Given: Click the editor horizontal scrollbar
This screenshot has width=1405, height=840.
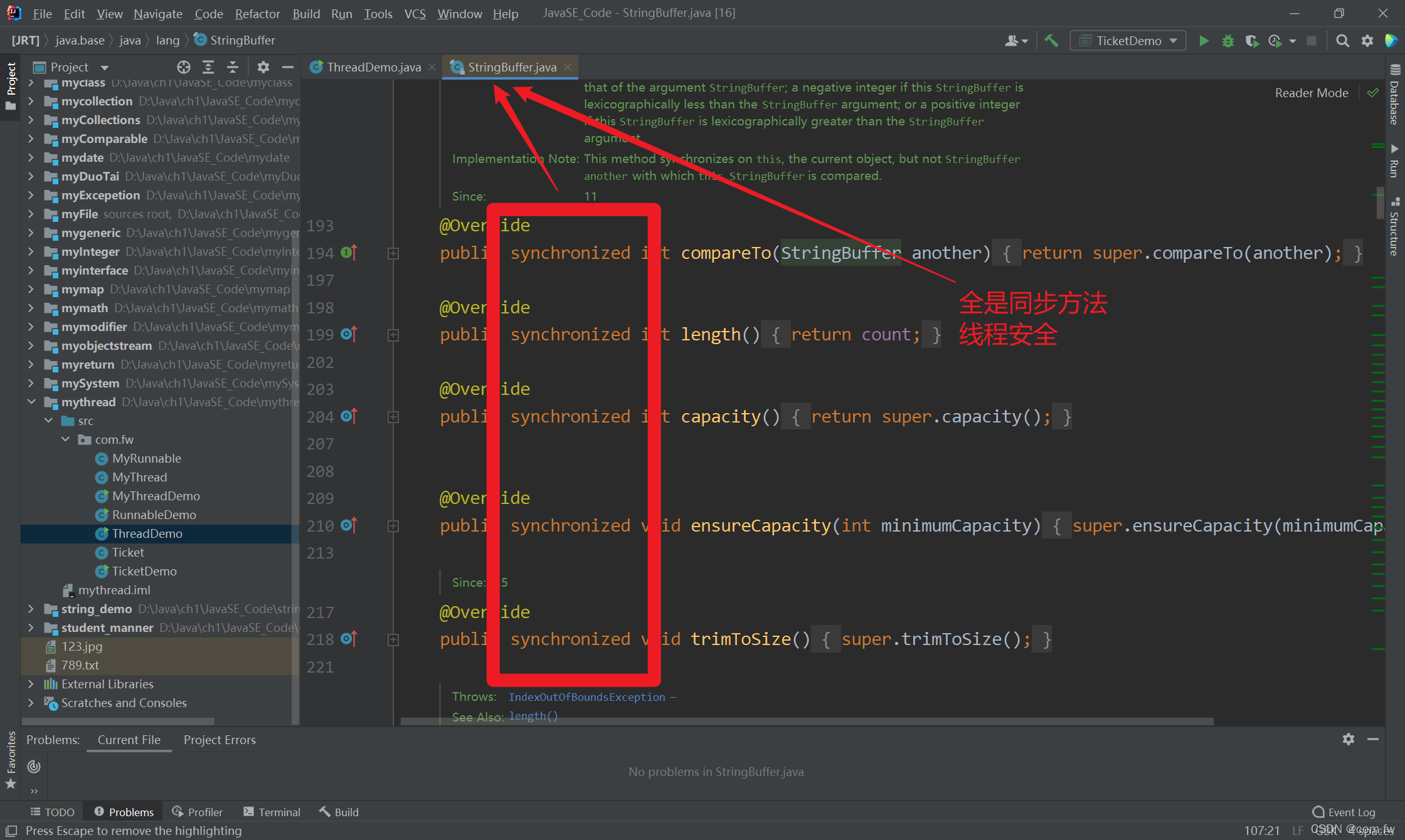Looking at the screenshot, I should pyautogui.click(x=806, y=722).
